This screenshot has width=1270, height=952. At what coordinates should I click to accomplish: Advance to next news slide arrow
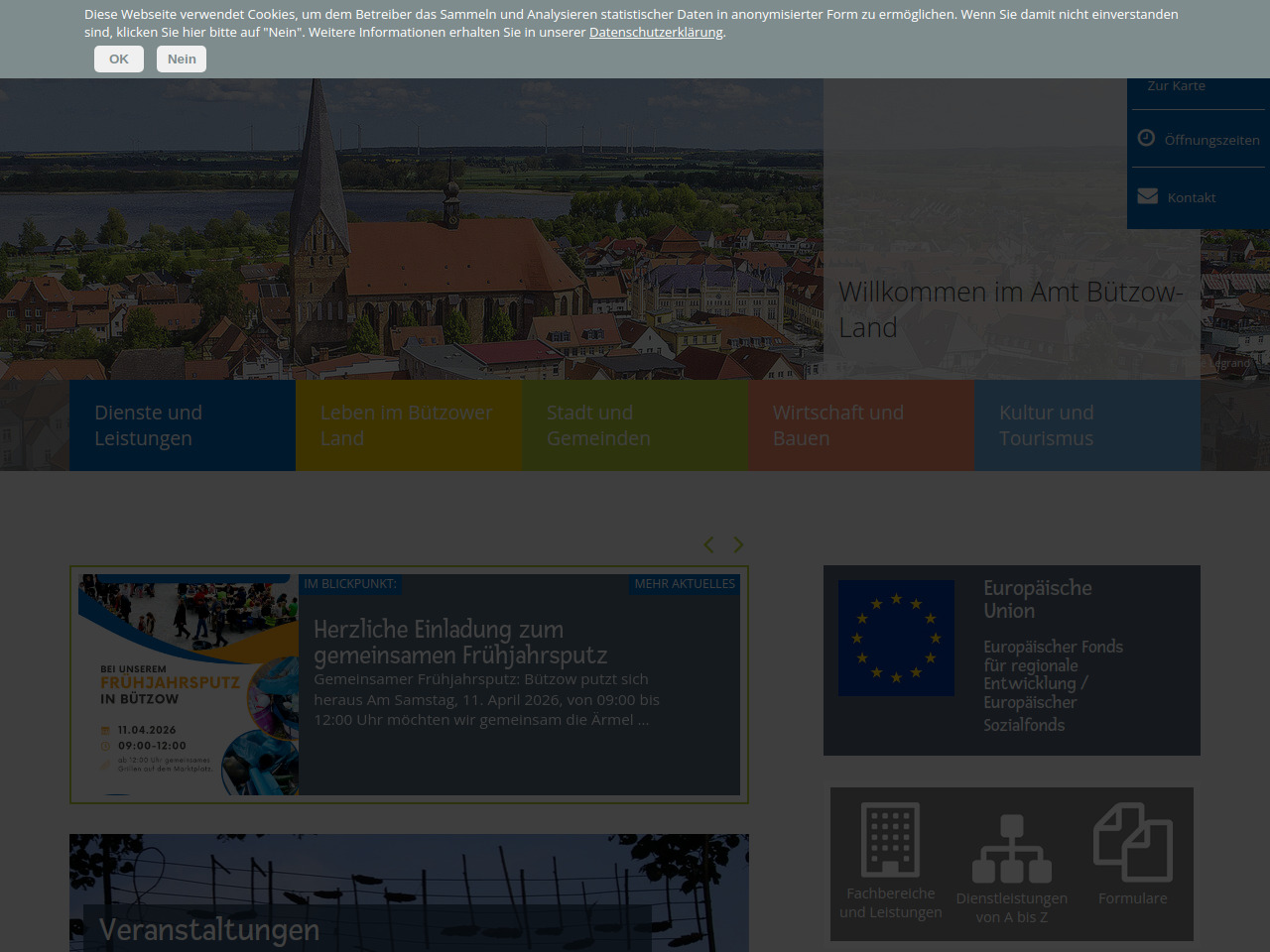pyautogui.click(x=738, y=544)
